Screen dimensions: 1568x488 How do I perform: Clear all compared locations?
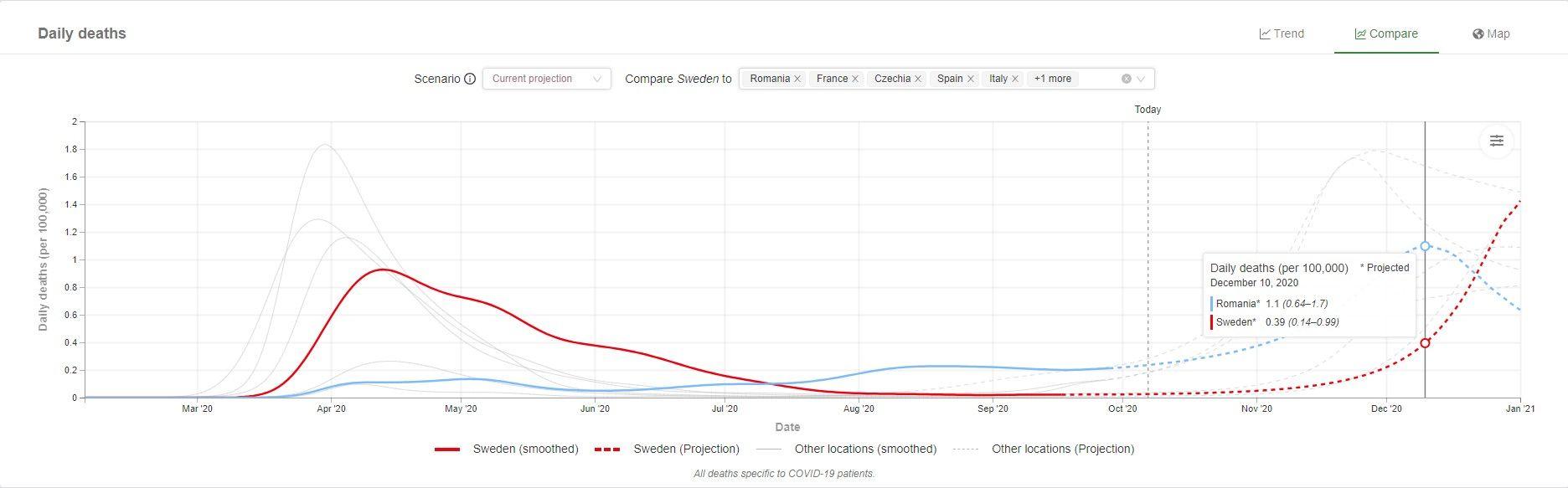pos(1127,79)
